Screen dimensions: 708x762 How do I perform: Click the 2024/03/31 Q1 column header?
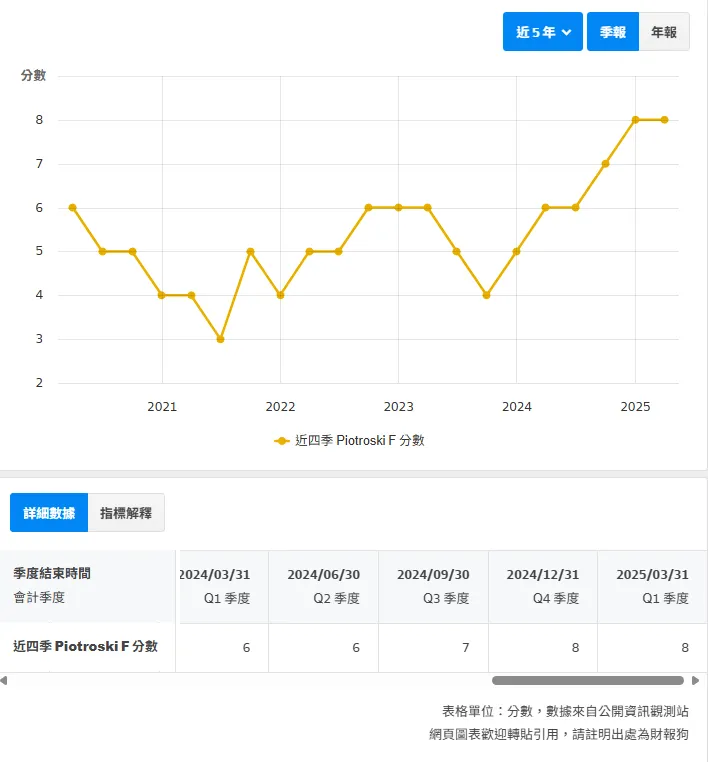(224, 587)
